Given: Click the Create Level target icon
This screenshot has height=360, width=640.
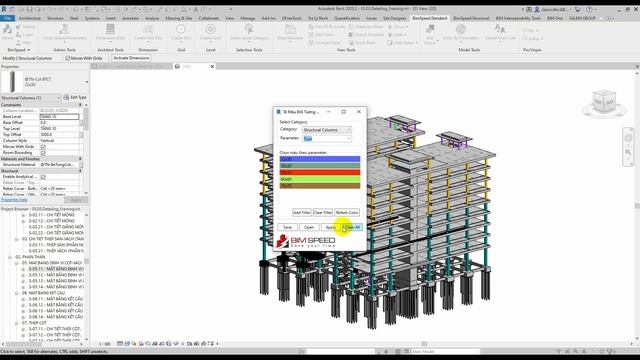Looking at the screenshot, I should point(210,29).
